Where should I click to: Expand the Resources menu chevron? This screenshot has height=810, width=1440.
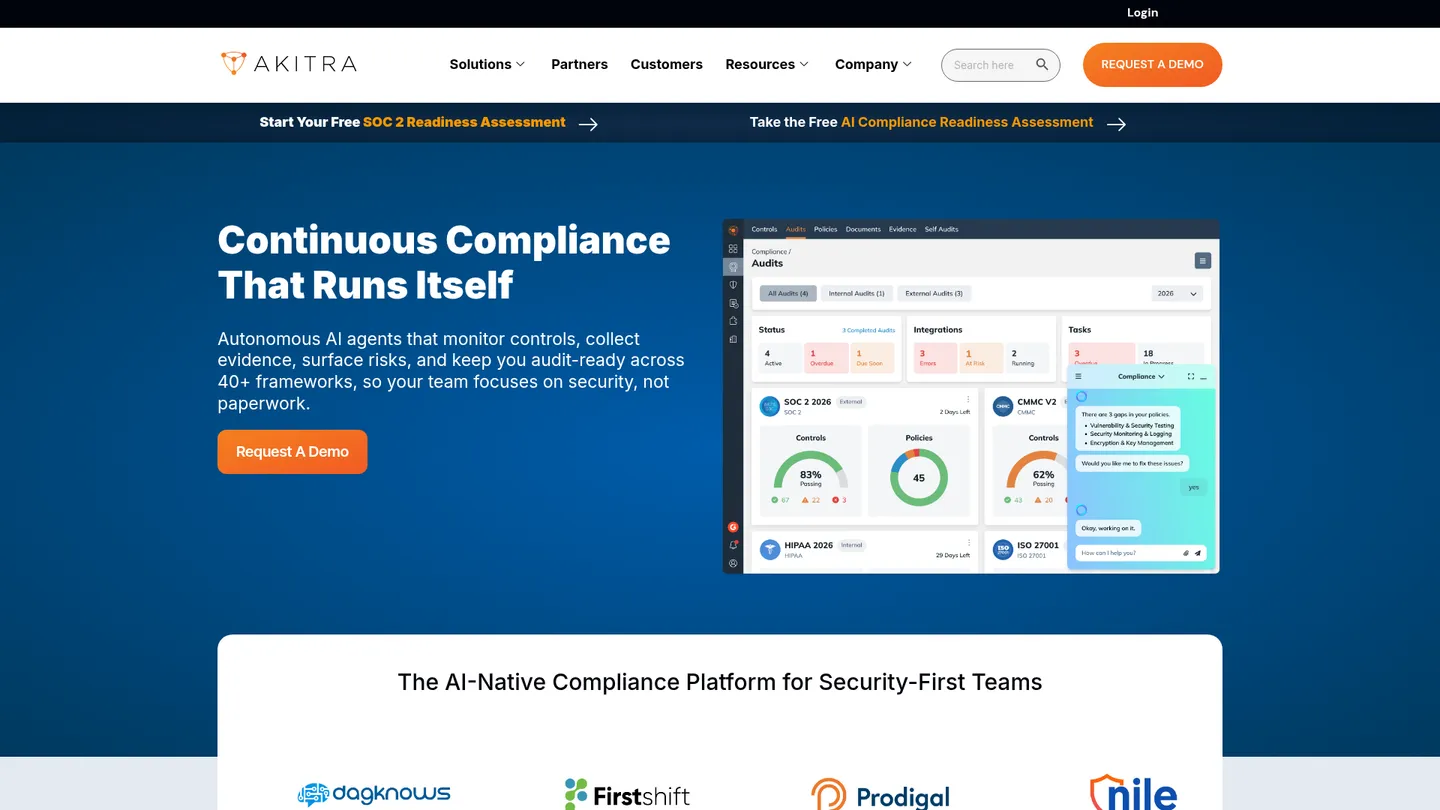pyautogui.click(x=804, y=64)
